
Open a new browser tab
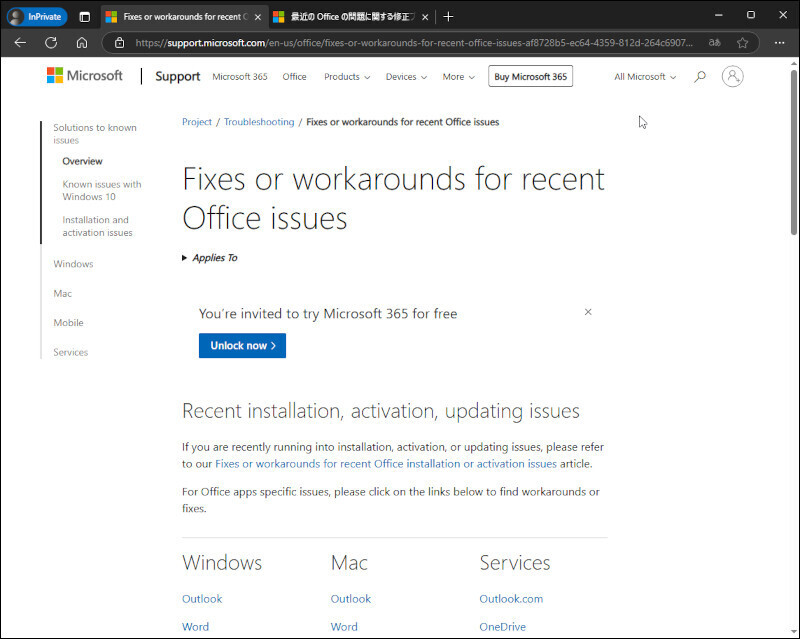tap(448, 17)
